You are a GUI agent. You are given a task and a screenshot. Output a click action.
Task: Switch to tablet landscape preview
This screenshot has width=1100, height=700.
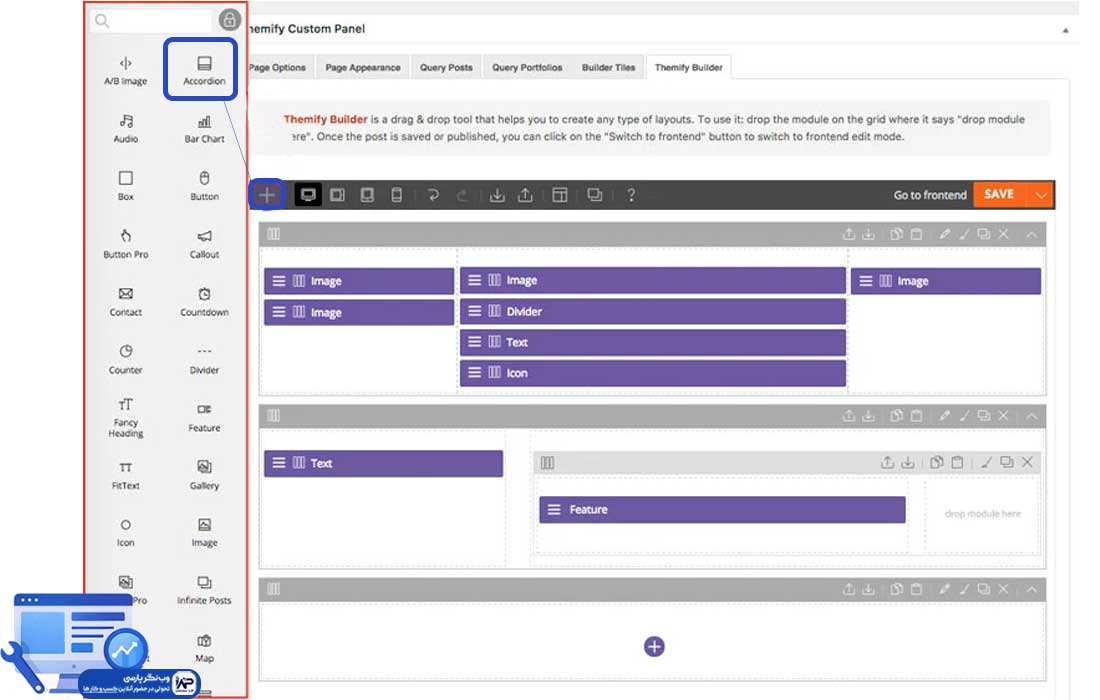point(337,195)
